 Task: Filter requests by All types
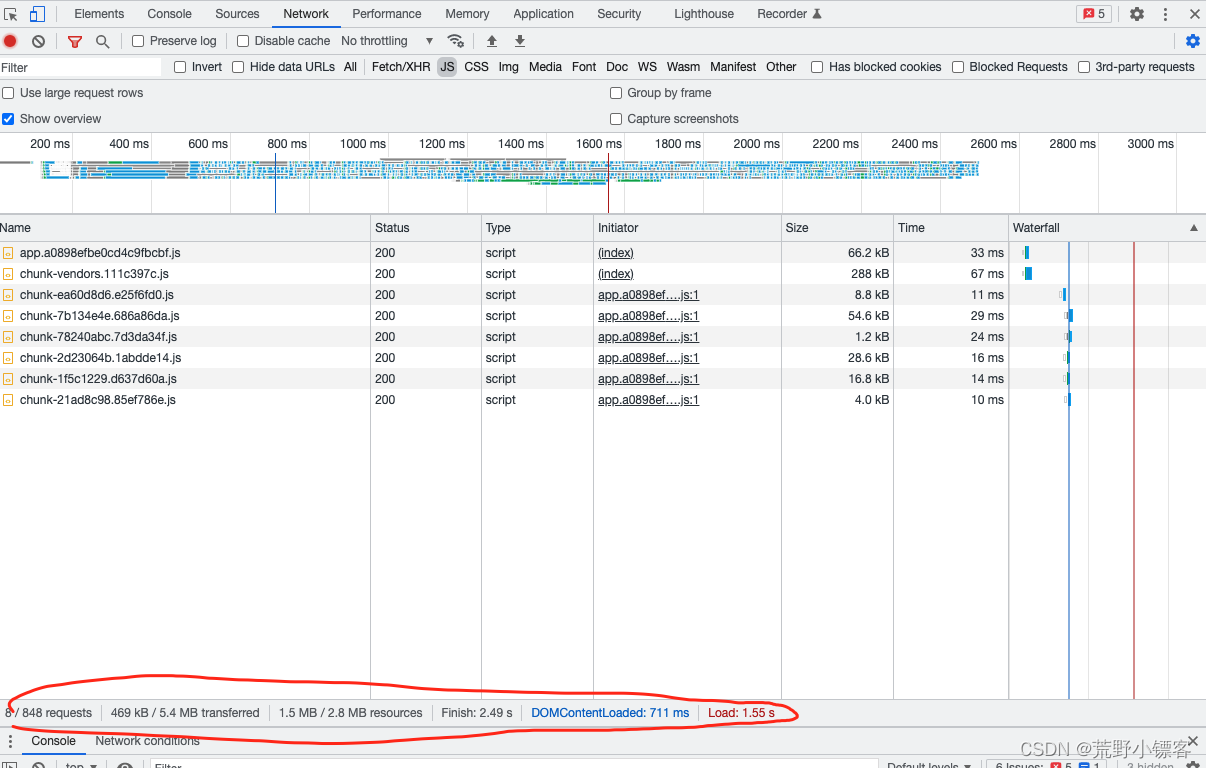click(x=350, y=67)
